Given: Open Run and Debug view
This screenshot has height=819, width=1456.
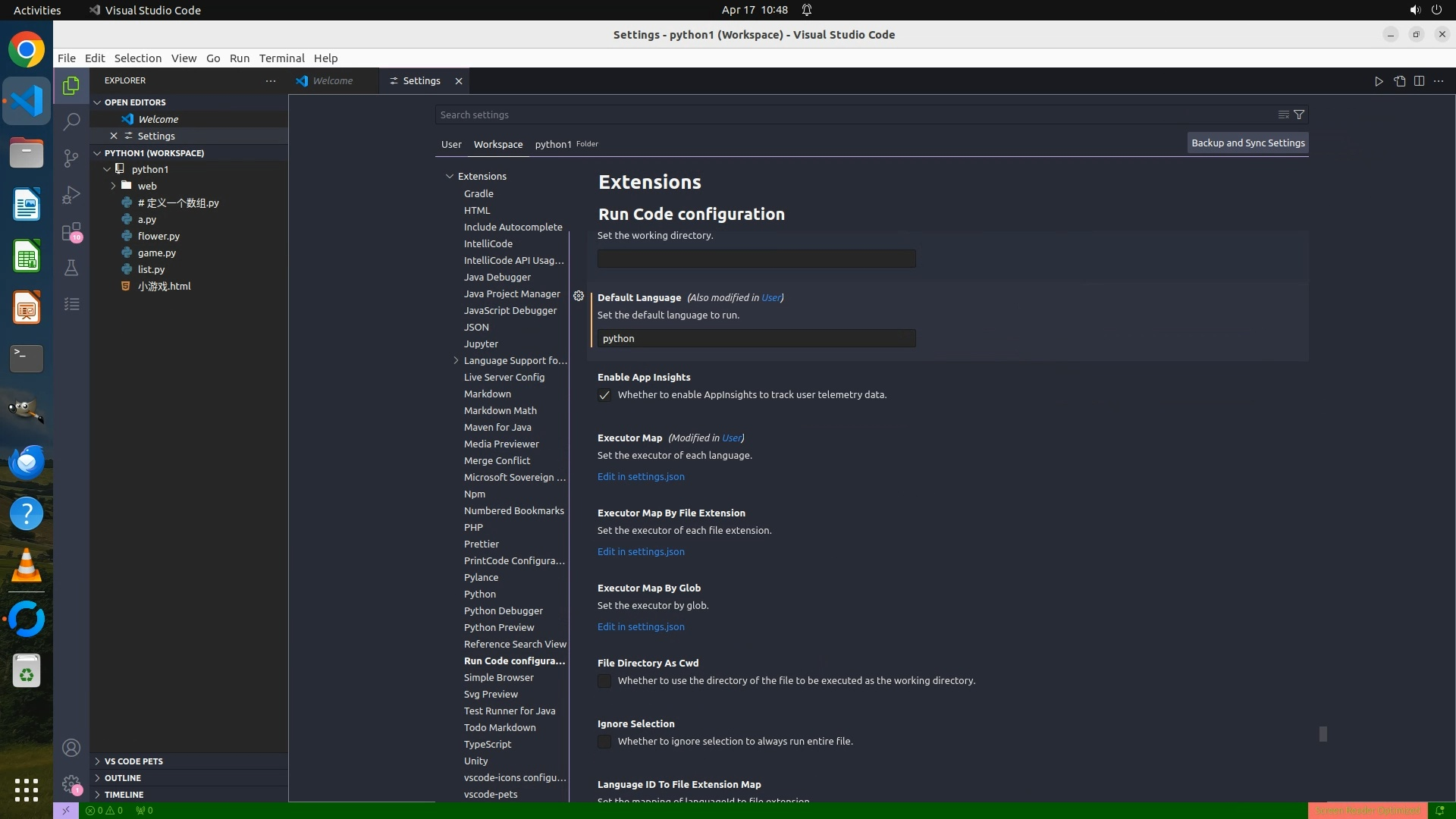Looking at the screenshot, I should click(71, 195).
